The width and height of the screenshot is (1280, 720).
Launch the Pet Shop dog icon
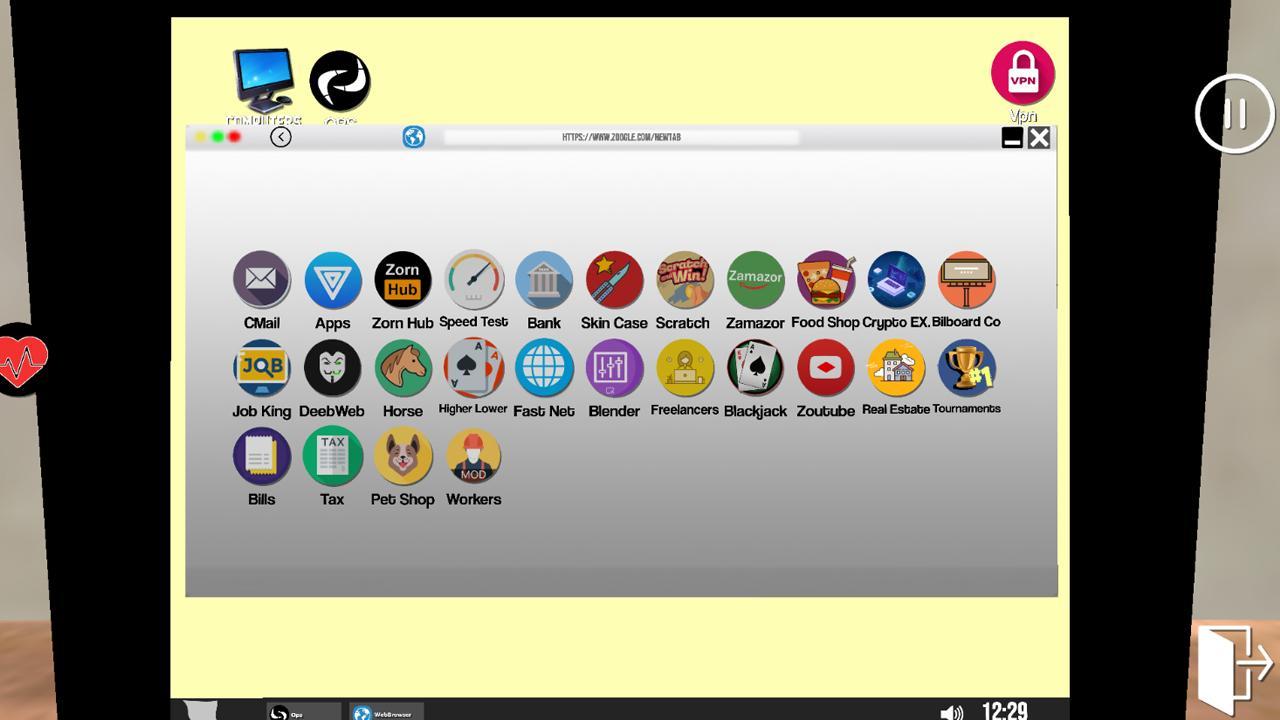[x=402, y=456]
